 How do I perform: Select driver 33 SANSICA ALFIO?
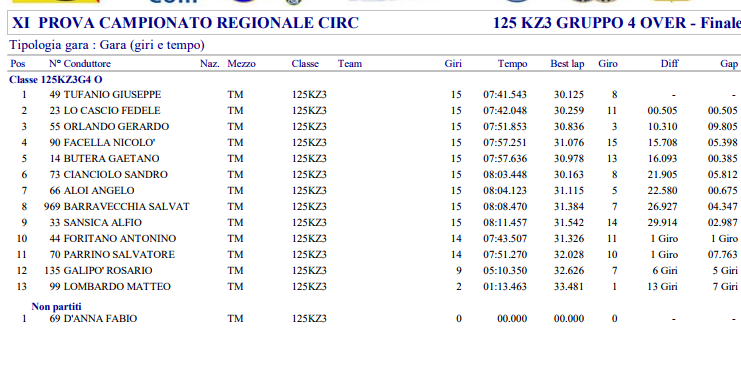[x=95, y=223]
